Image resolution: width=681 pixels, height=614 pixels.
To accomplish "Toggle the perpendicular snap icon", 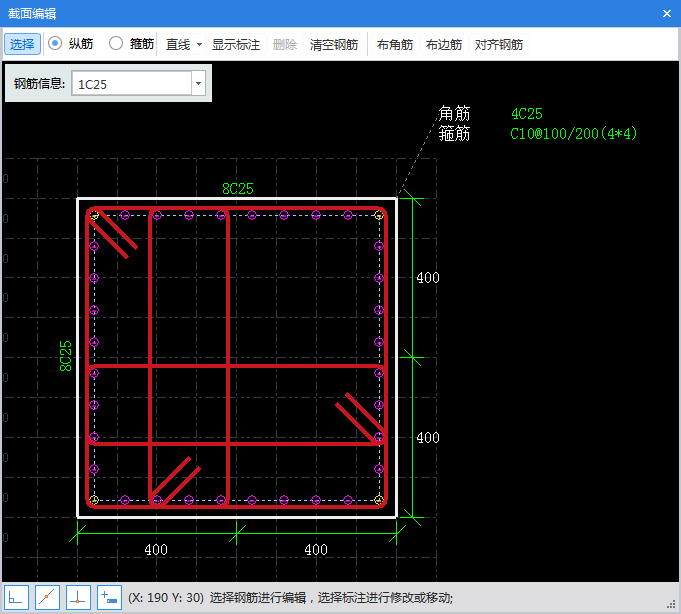I will [x=78, y=597].
